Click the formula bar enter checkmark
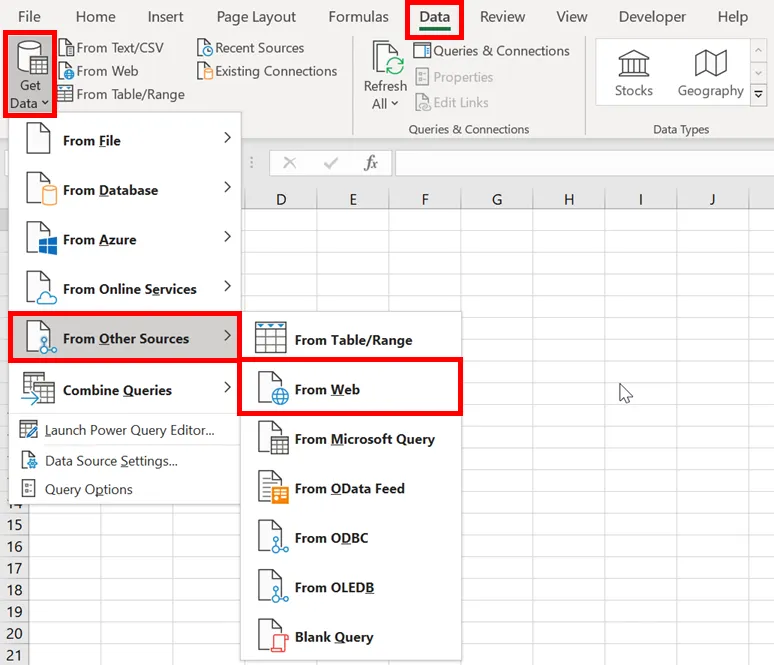This screenshot has height=665, width=774. coord(331,163)
